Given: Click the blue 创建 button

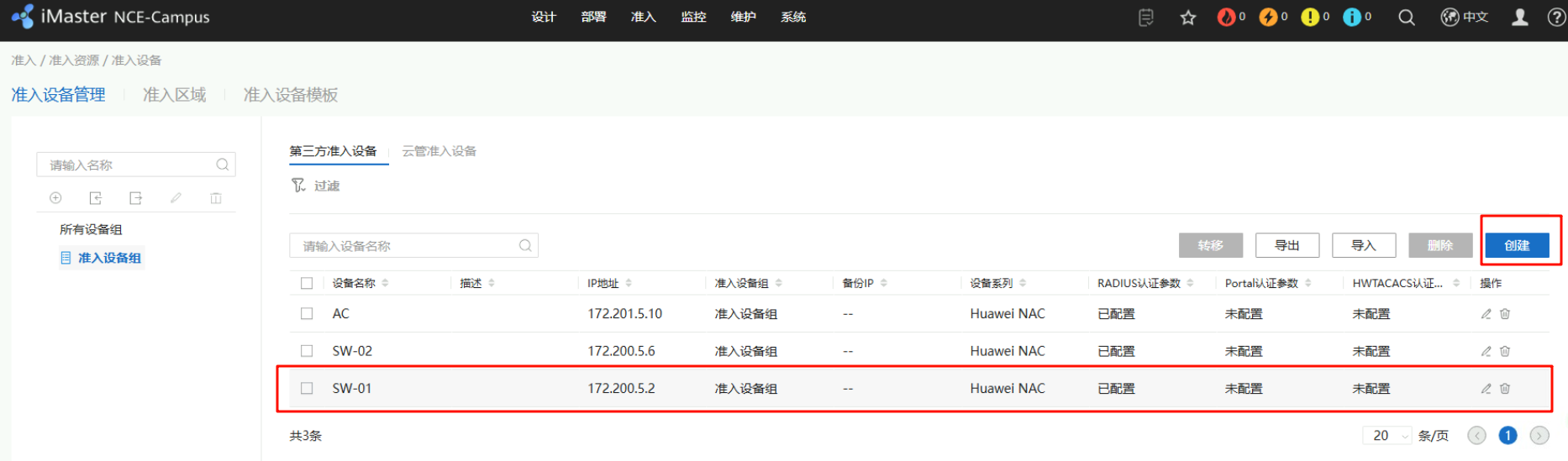Looking at the screenshot, I should (x=1516, y=245).
